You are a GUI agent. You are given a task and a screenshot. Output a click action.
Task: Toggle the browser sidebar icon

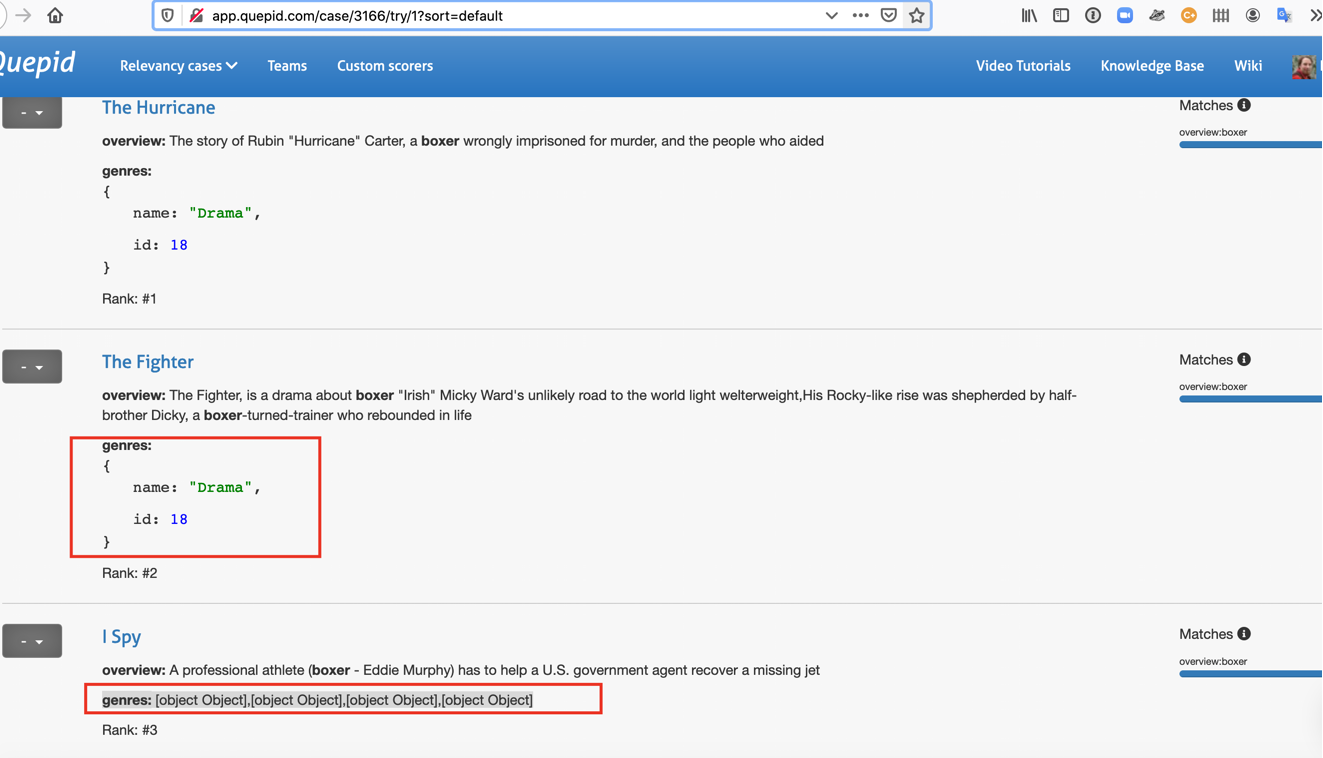click(x=1061, y=15)
